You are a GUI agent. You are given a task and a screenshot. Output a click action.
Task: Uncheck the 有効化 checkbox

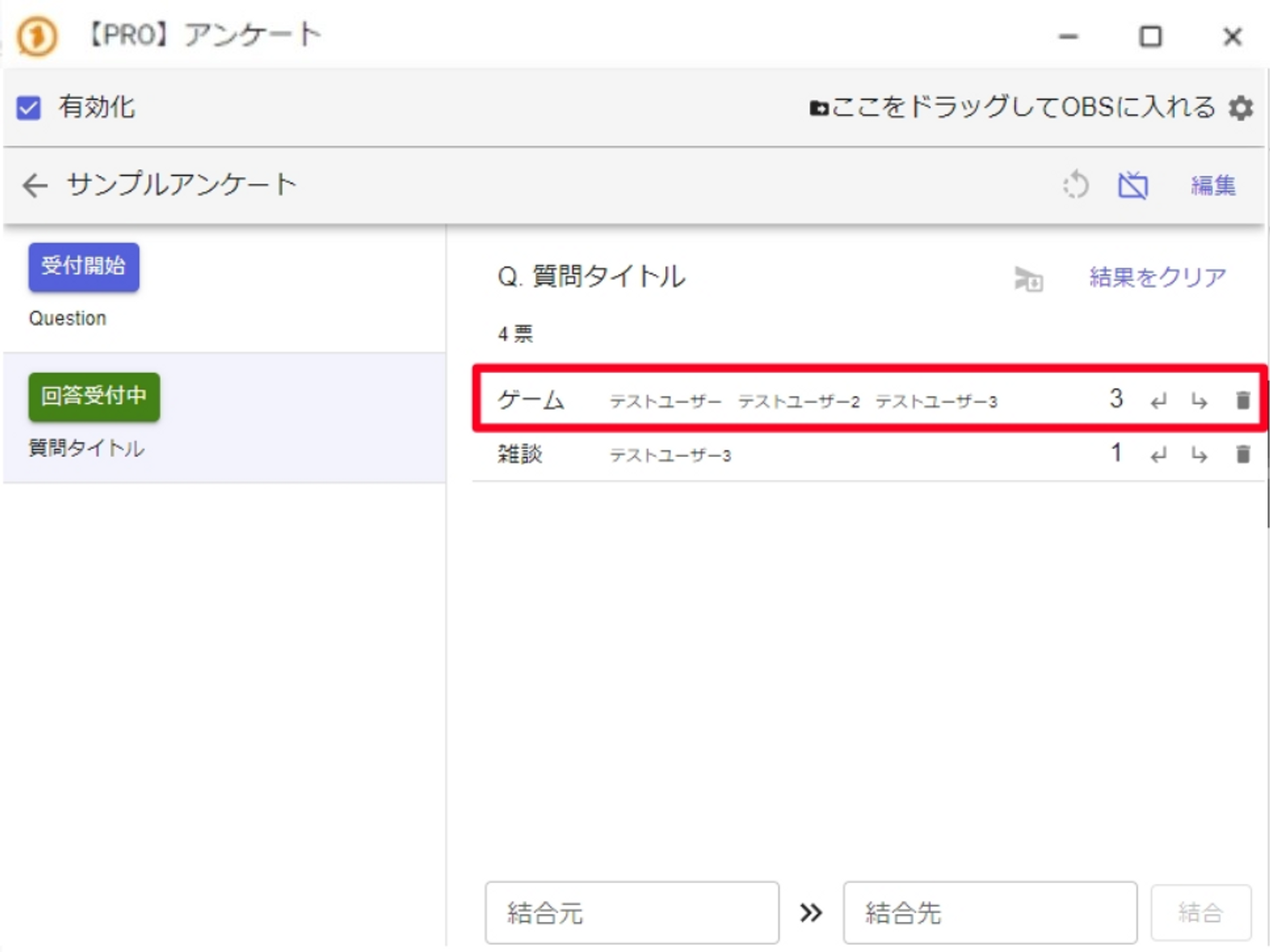click(x=29, y=107)
